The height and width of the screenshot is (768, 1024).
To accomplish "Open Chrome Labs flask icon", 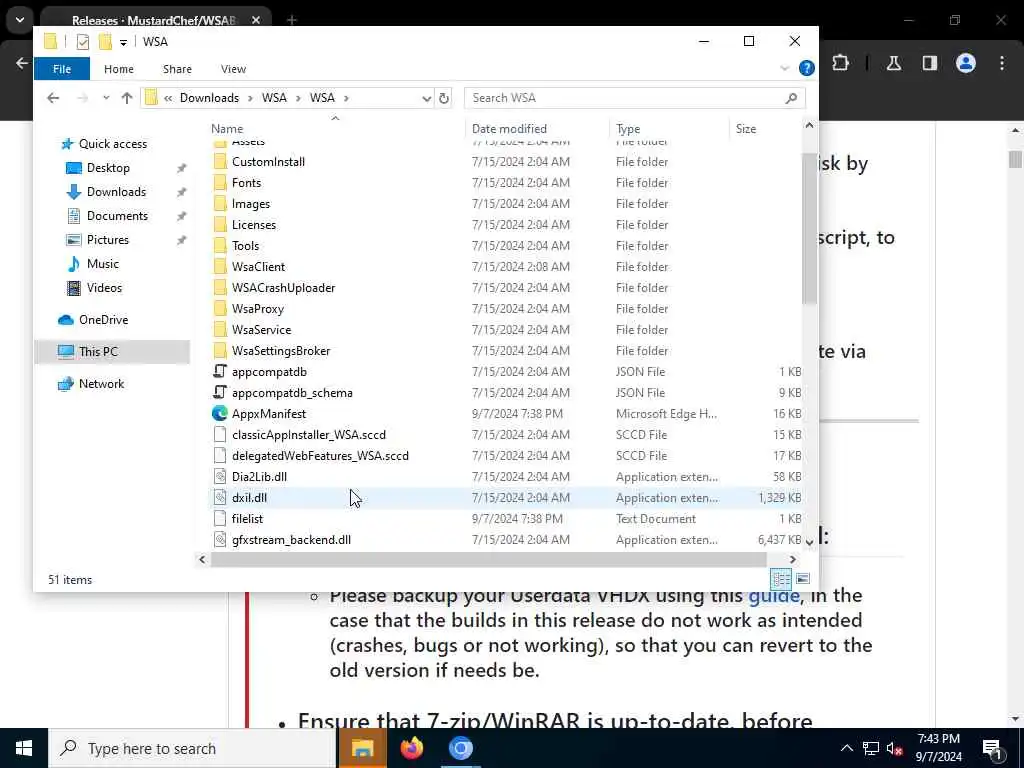I will click(893, 63).
